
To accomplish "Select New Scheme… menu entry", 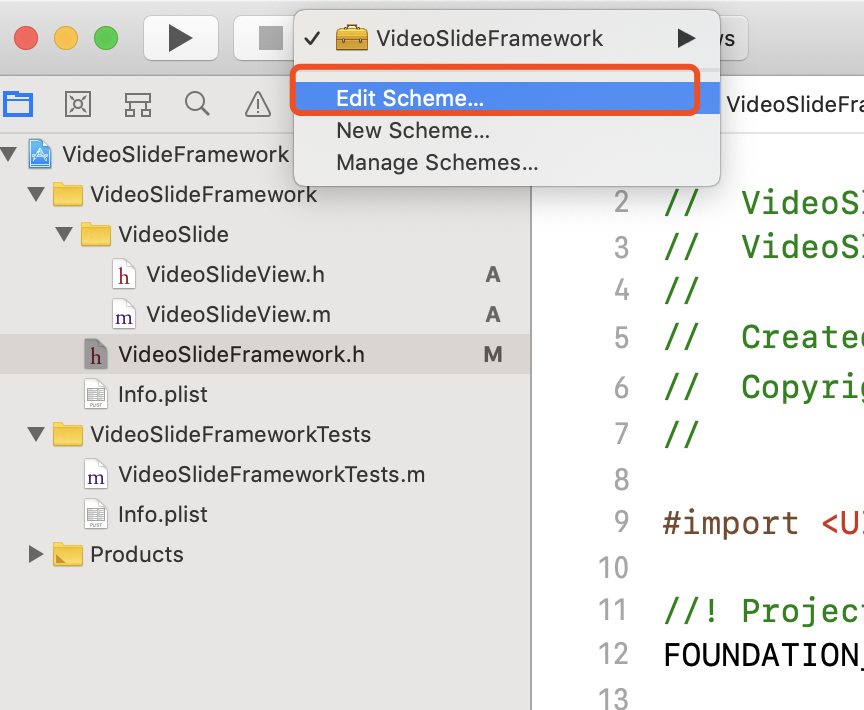I will click(507, 131).
